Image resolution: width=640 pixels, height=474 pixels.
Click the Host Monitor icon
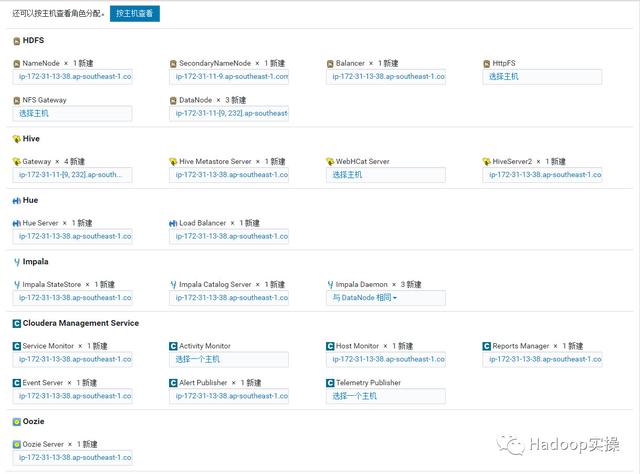tap(330, 346)
